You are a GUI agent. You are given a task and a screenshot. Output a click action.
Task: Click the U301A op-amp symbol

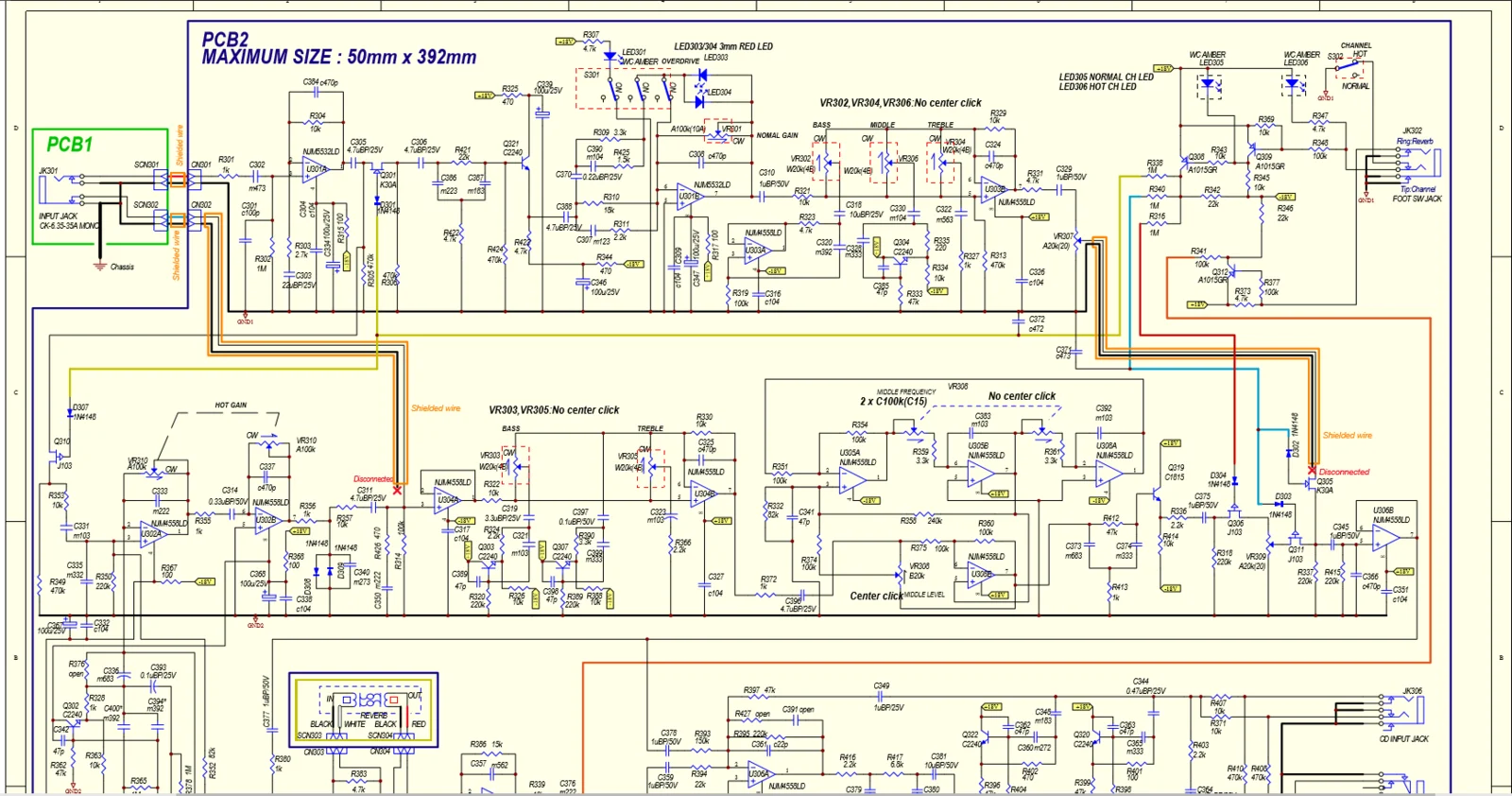coord(316,171)
